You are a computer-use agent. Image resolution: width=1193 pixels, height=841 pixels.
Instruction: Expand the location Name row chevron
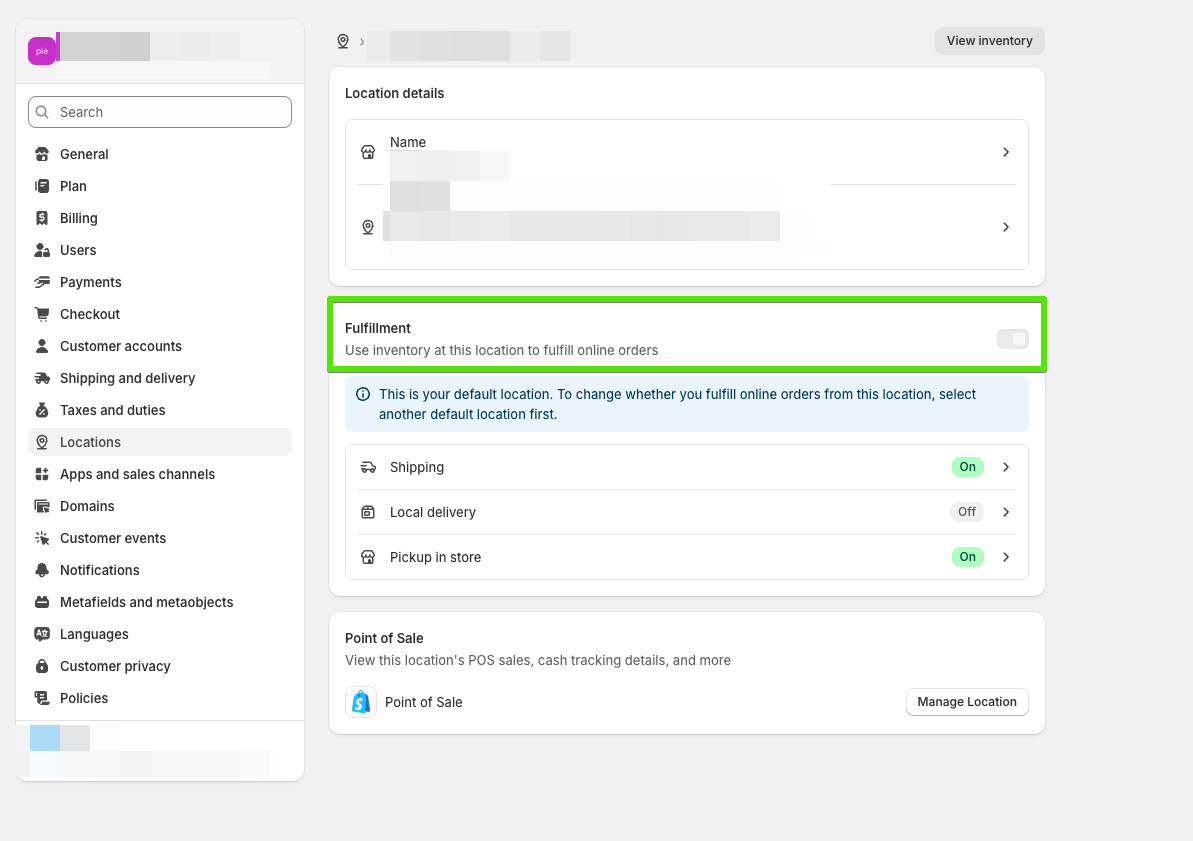pyautogui.click(x=1006, y=152)
